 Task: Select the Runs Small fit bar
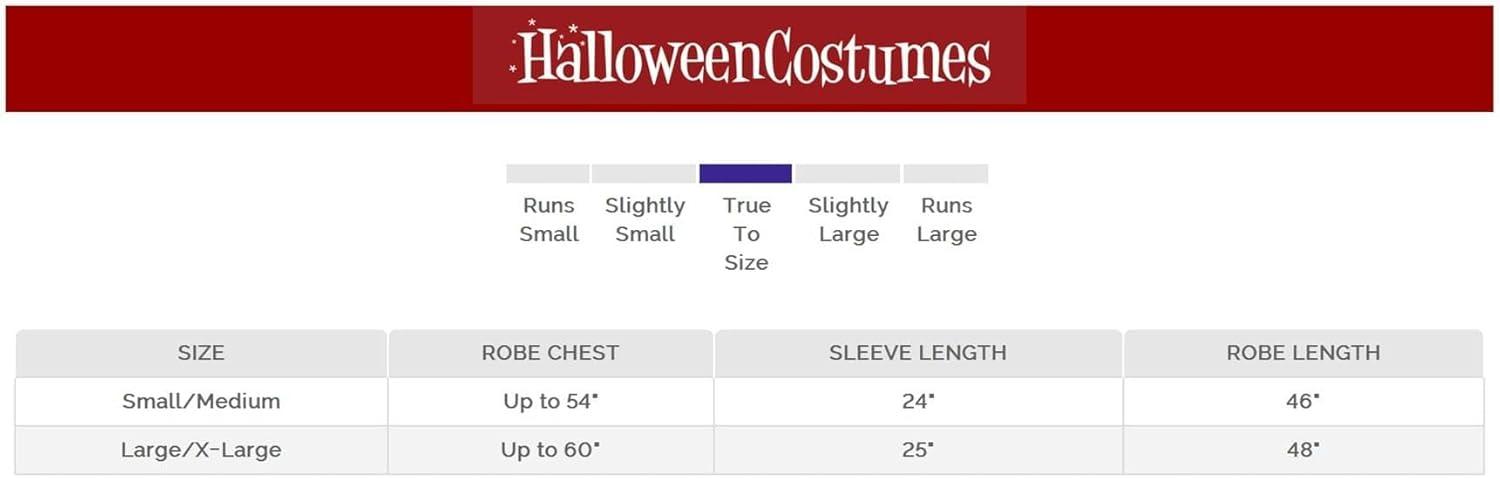547,174
